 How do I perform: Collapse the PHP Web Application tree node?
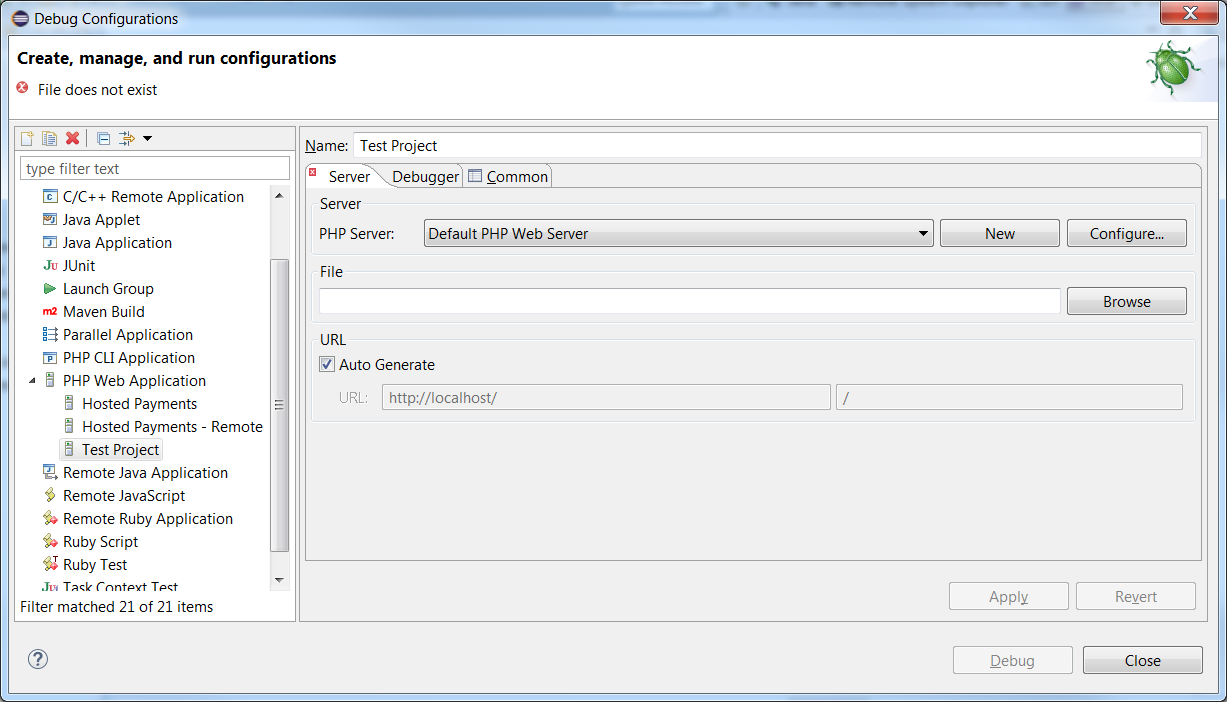point(32,381)
